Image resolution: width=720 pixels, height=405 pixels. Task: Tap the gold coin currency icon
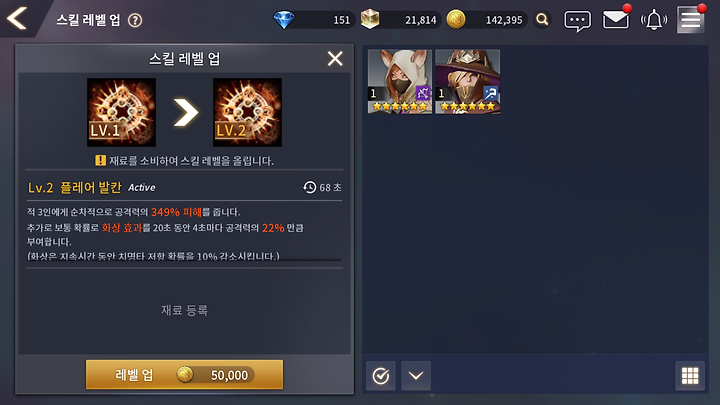pos(456,20)
